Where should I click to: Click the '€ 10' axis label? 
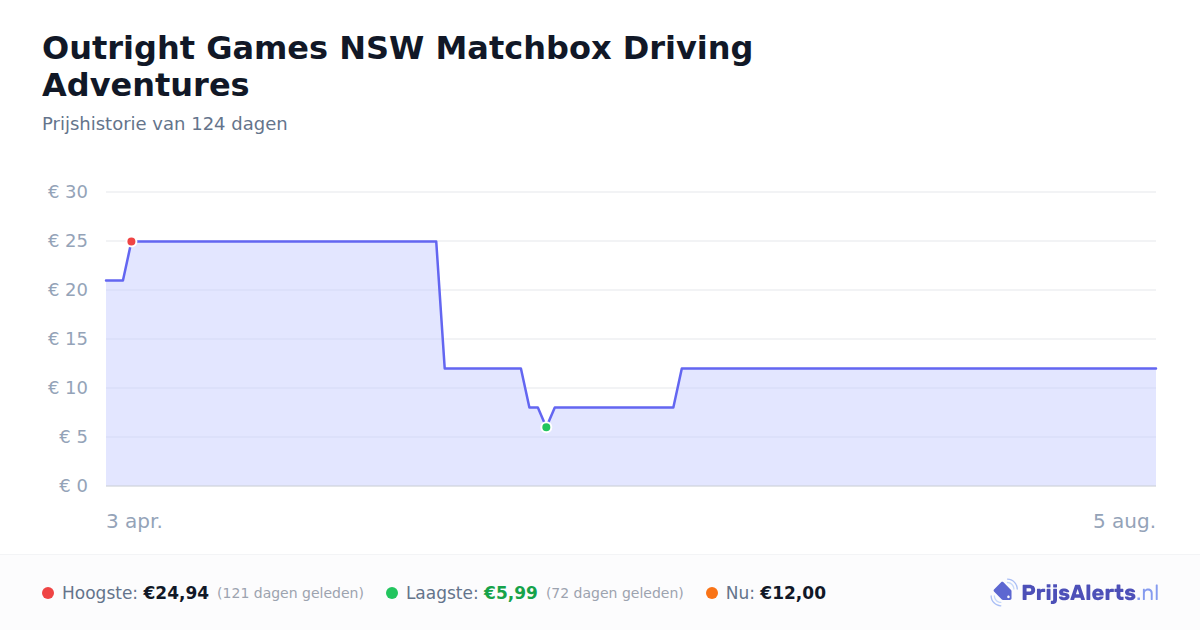[x=68, y=388]
